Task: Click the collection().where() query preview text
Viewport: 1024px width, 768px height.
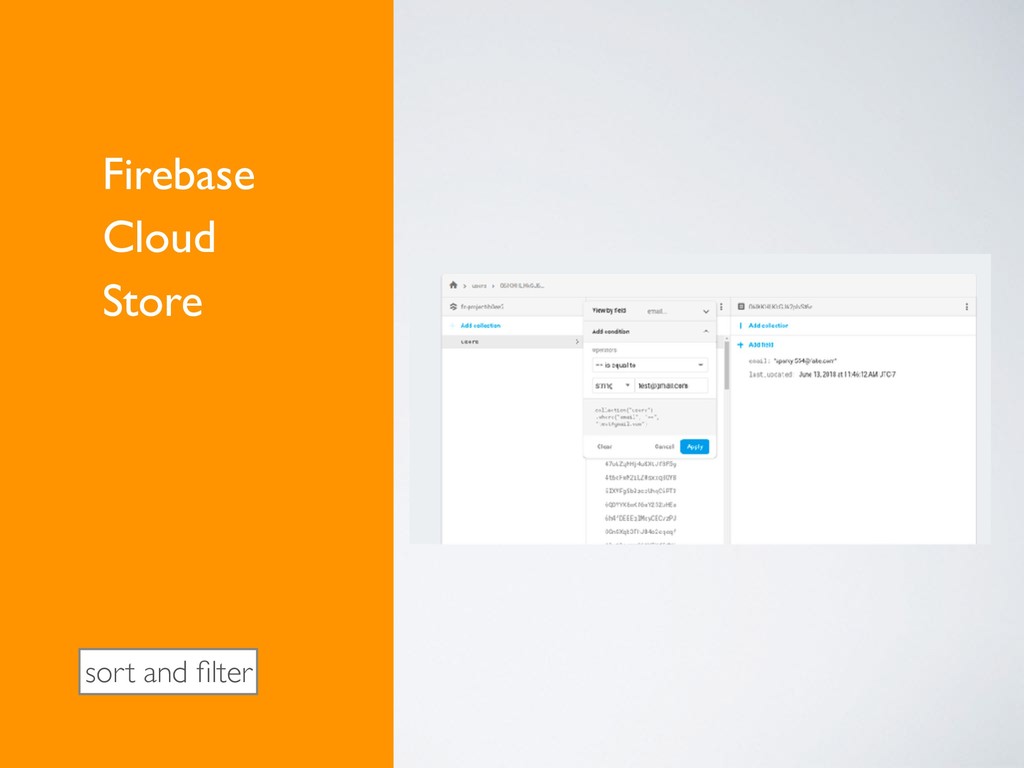Action: point(627,417)
